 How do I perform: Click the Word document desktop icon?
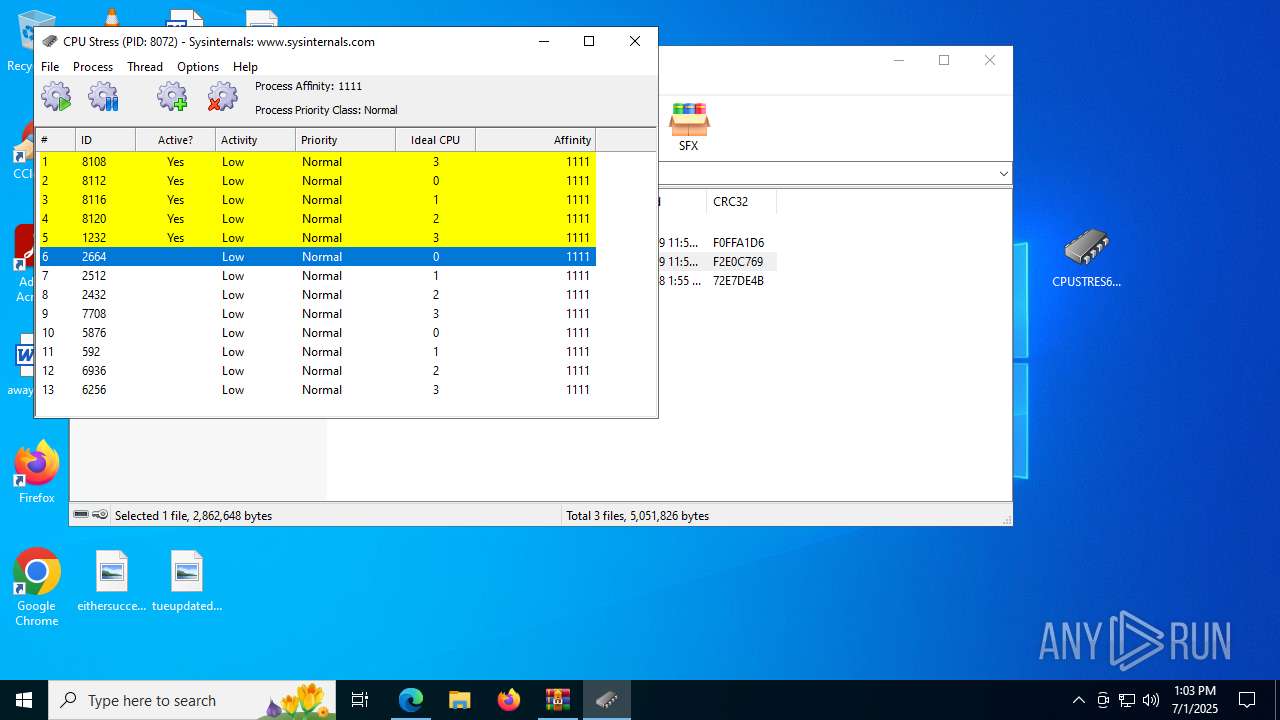(22, 366)
